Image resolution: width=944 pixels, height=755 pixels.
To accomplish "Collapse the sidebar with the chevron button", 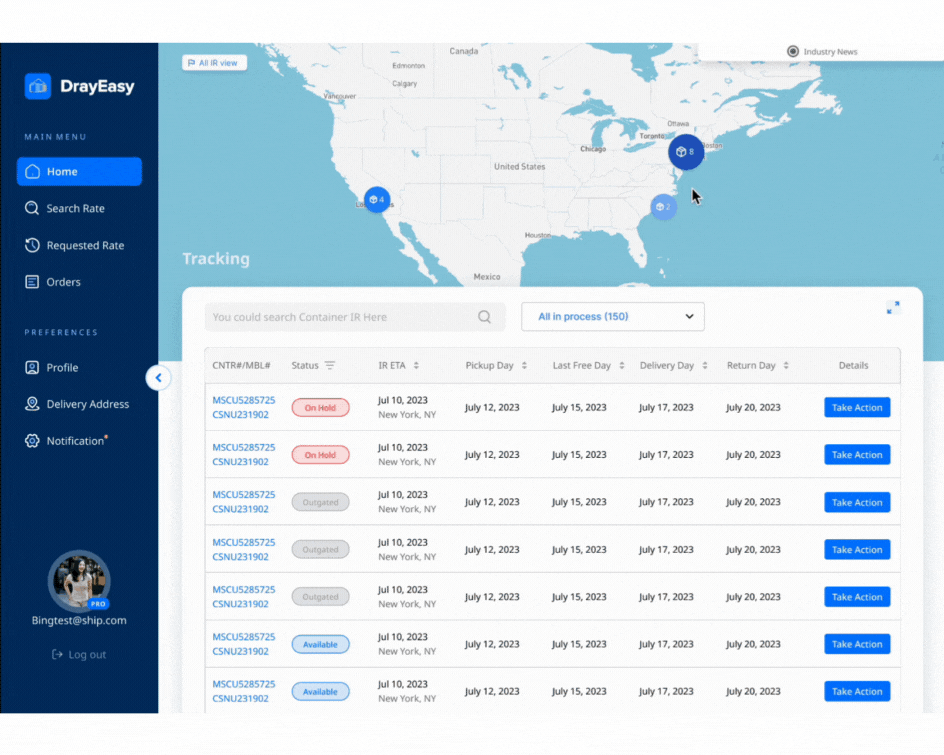I will (158, 378).
